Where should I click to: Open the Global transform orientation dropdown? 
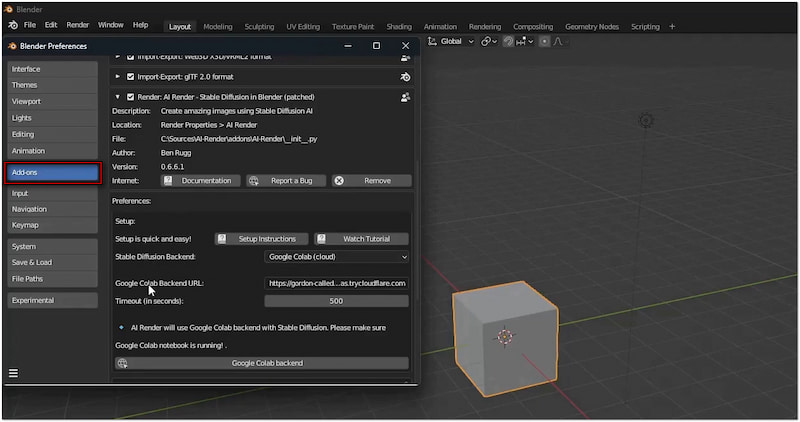coord(451,41)
